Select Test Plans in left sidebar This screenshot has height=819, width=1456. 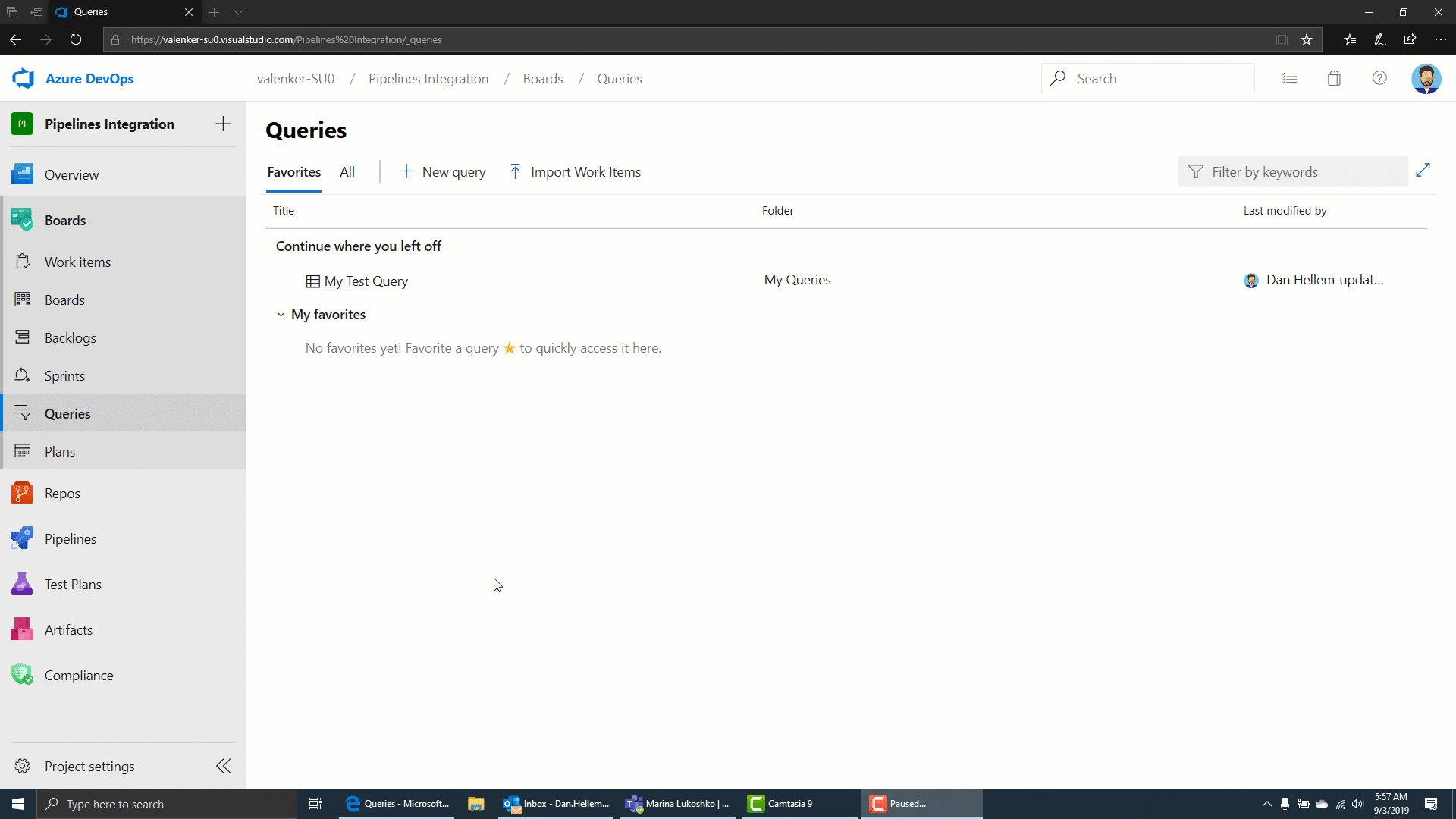pos(73,584)
